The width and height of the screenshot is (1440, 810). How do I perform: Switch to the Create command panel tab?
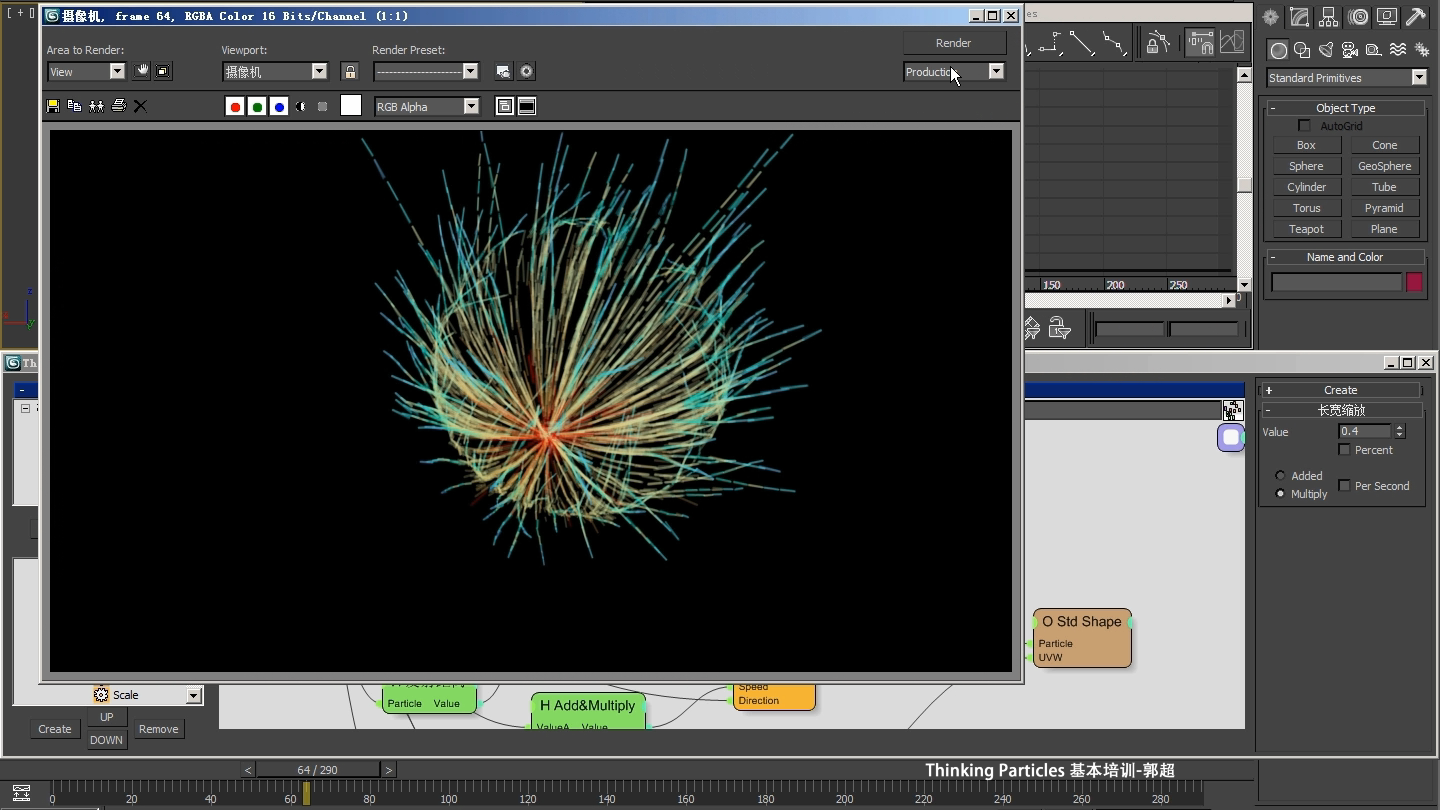[1271, 17]
